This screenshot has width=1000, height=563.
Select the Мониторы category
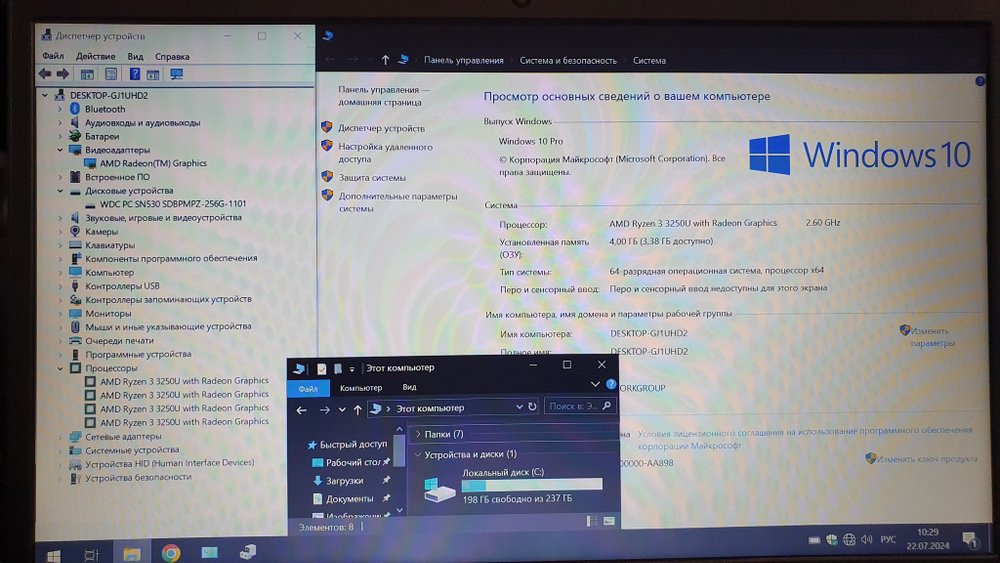[108, 314]
